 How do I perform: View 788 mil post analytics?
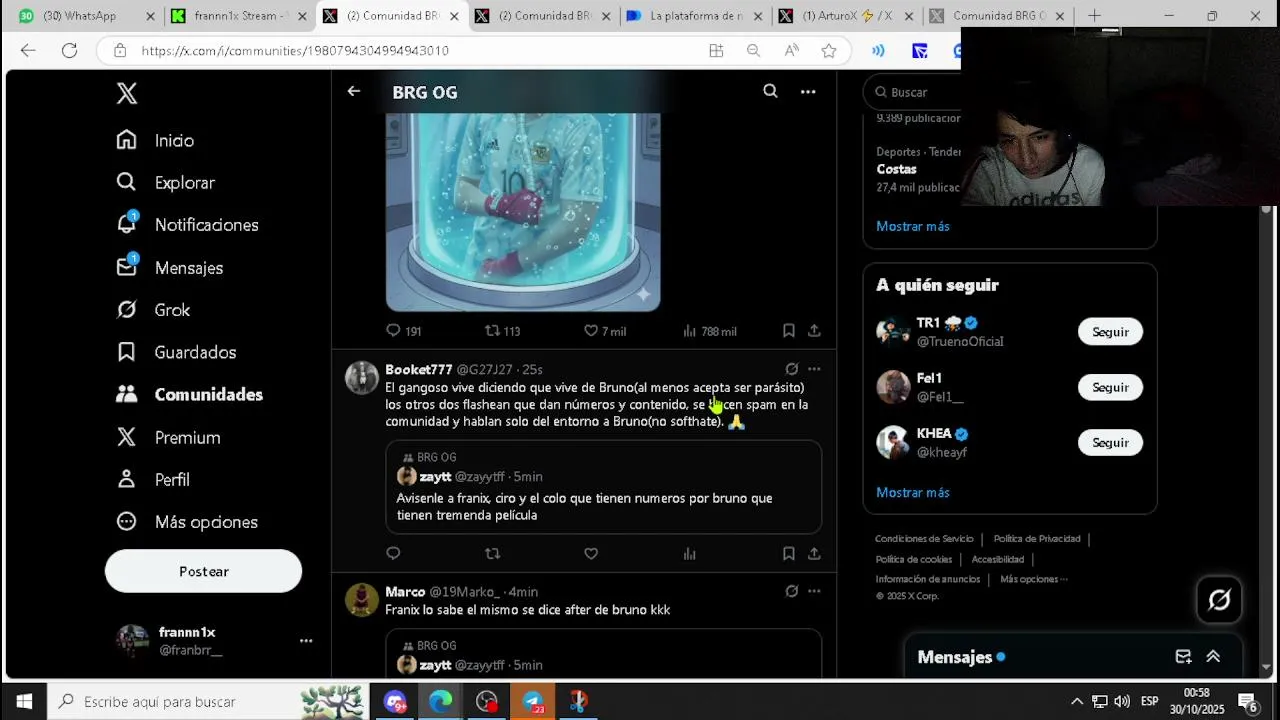709,331
